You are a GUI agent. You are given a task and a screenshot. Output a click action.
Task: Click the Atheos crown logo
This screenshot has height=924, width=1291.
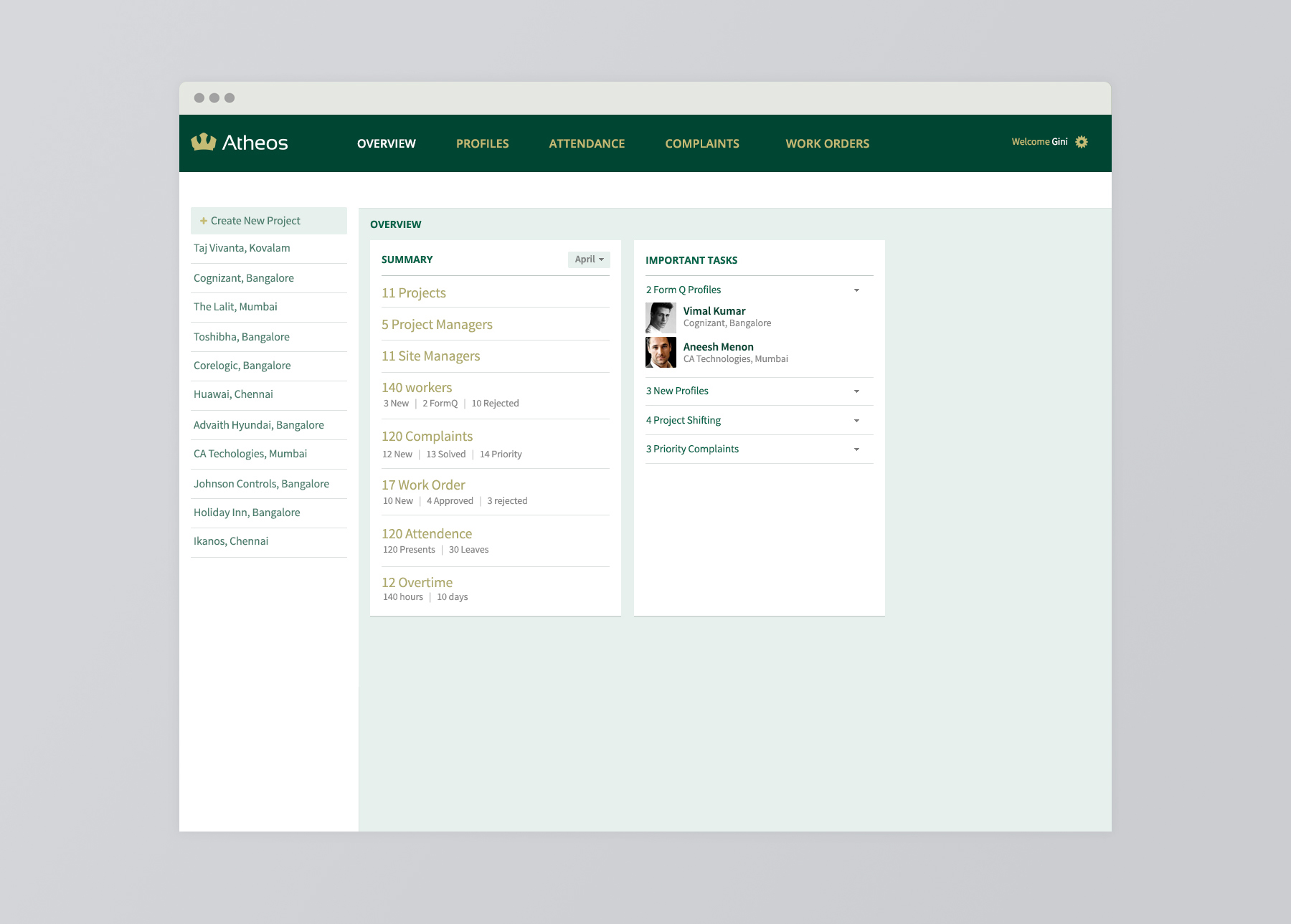(204, 142)
